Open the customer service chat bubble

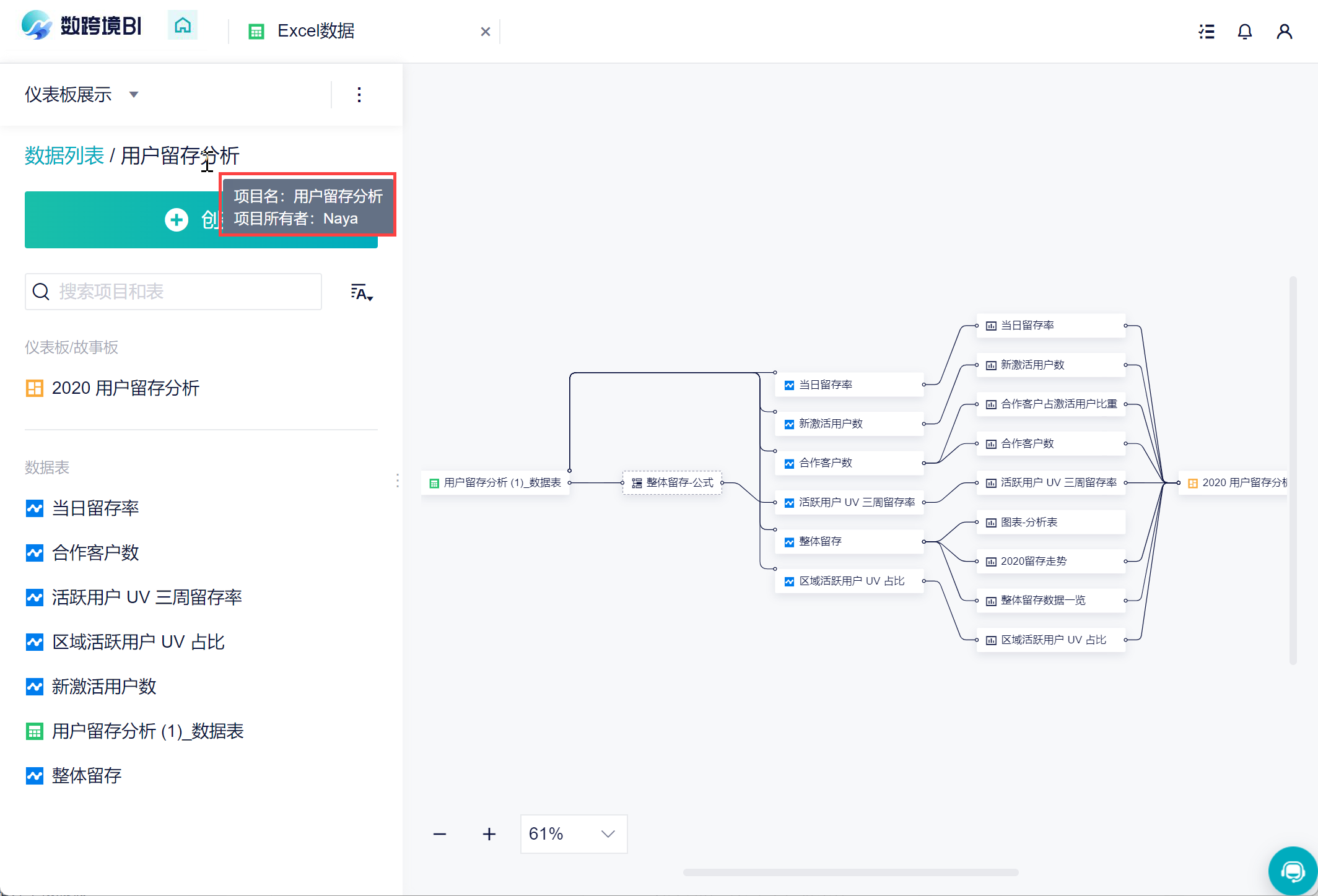point(1293,871)
